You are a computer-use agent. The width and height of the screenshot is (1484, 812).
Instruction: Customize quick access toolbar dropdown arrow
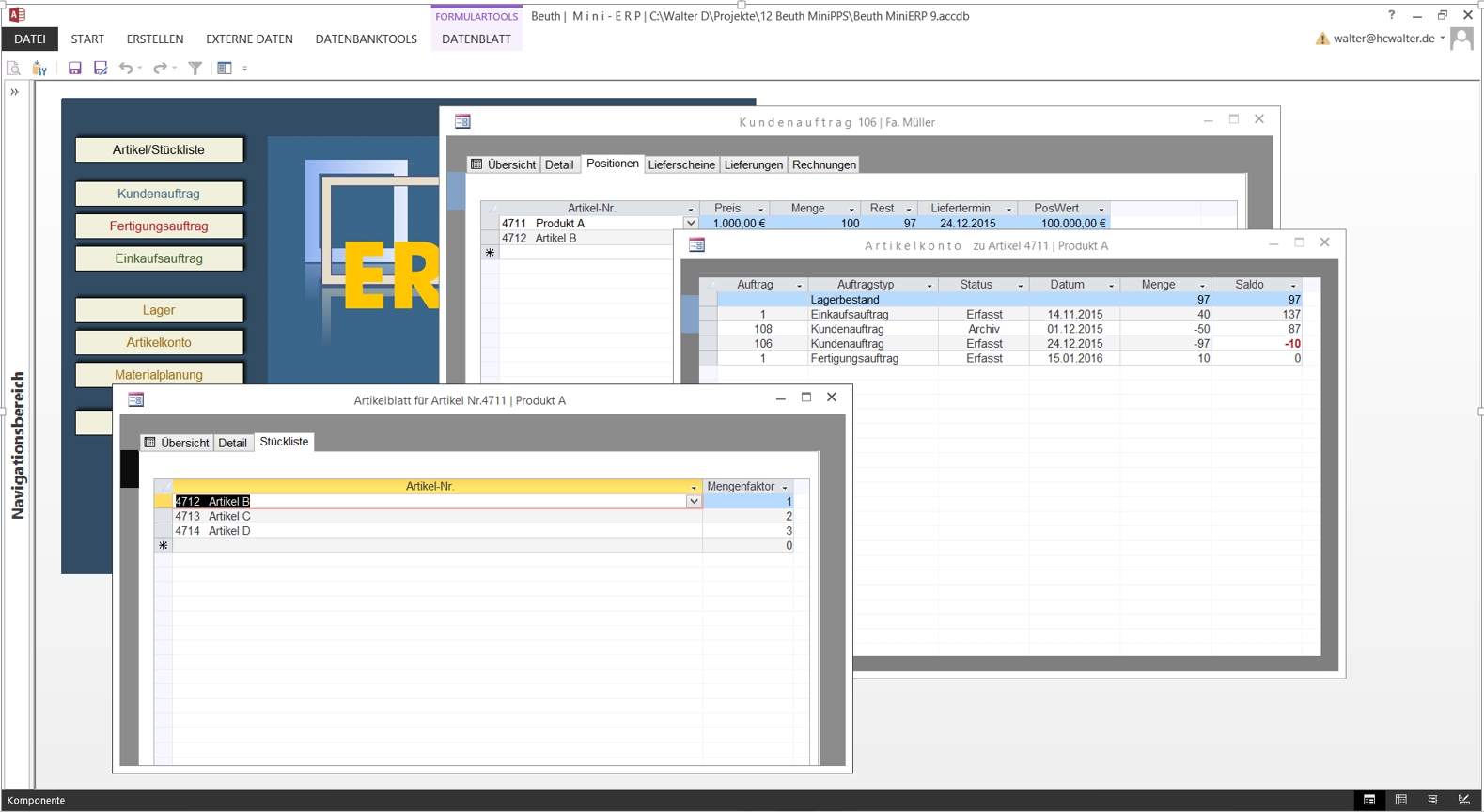pyautogui.click(x=245, y=69)
